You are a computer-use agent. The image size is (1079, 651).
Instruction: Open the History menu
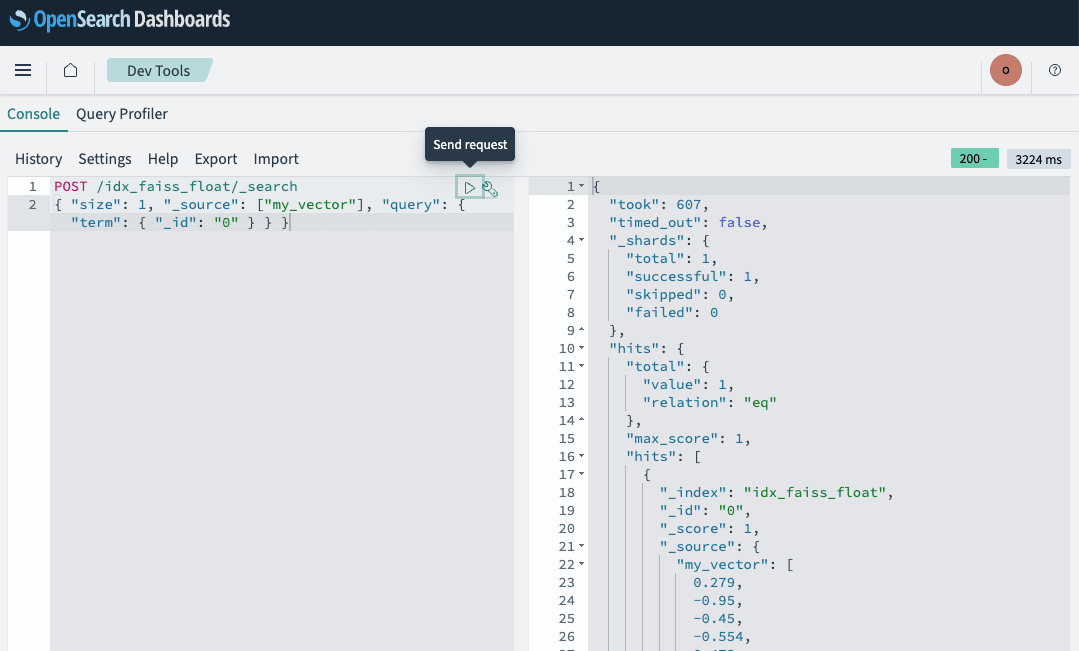pos(39,159)
